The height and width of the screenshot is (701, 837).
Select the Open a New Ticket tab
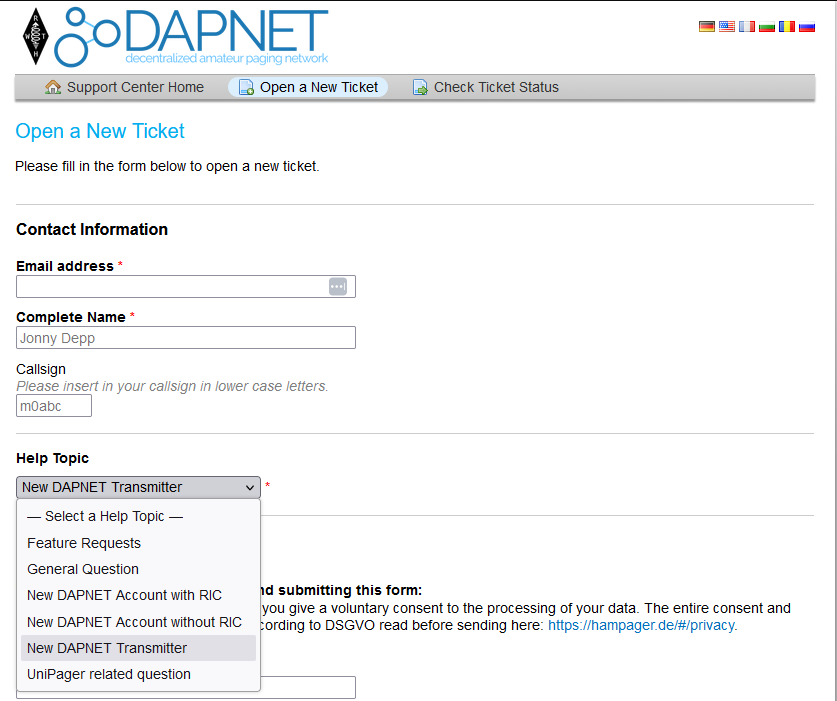coord(308,87)
